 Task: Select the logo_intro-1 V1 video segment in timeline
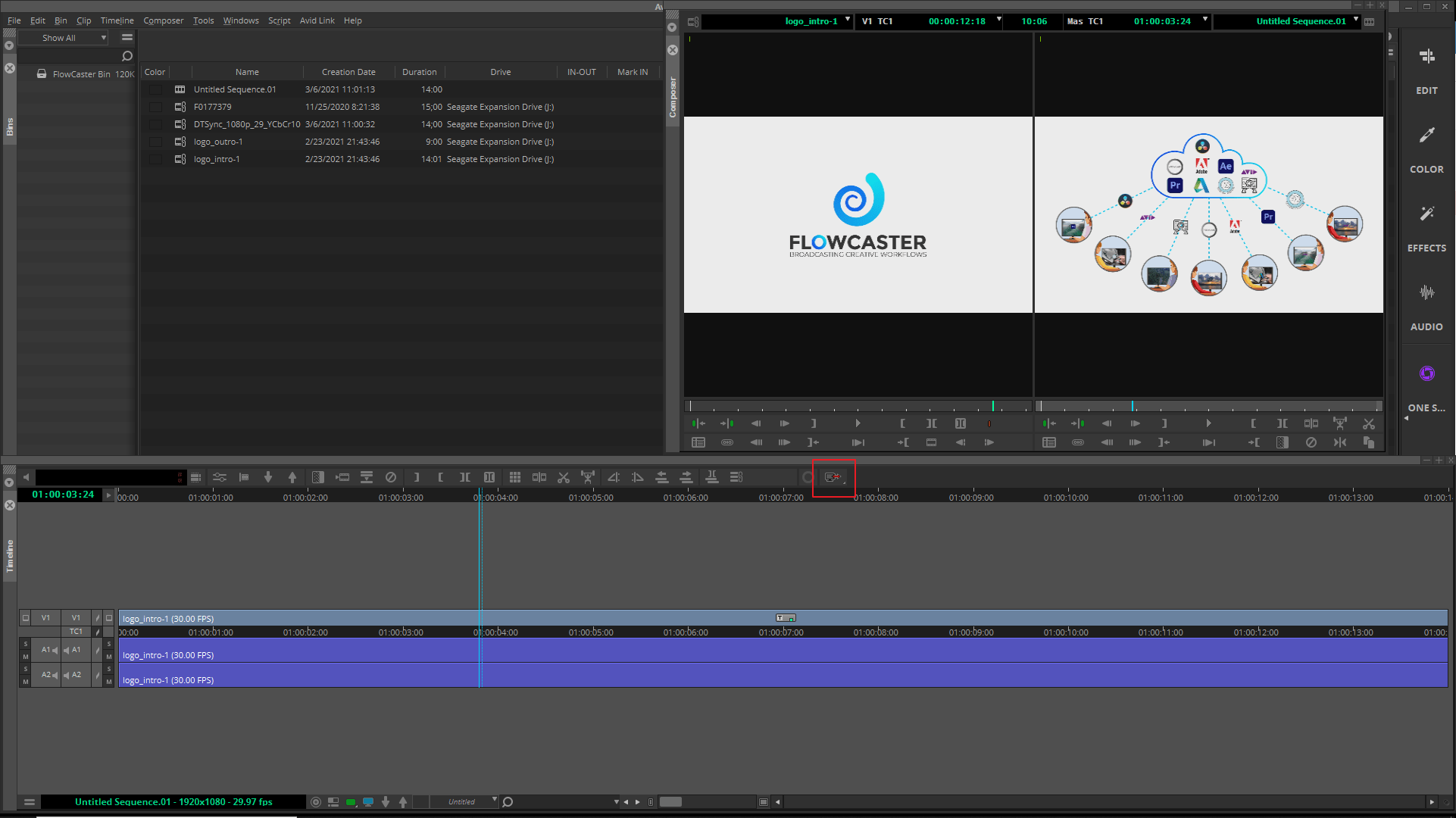click(783, 618)
